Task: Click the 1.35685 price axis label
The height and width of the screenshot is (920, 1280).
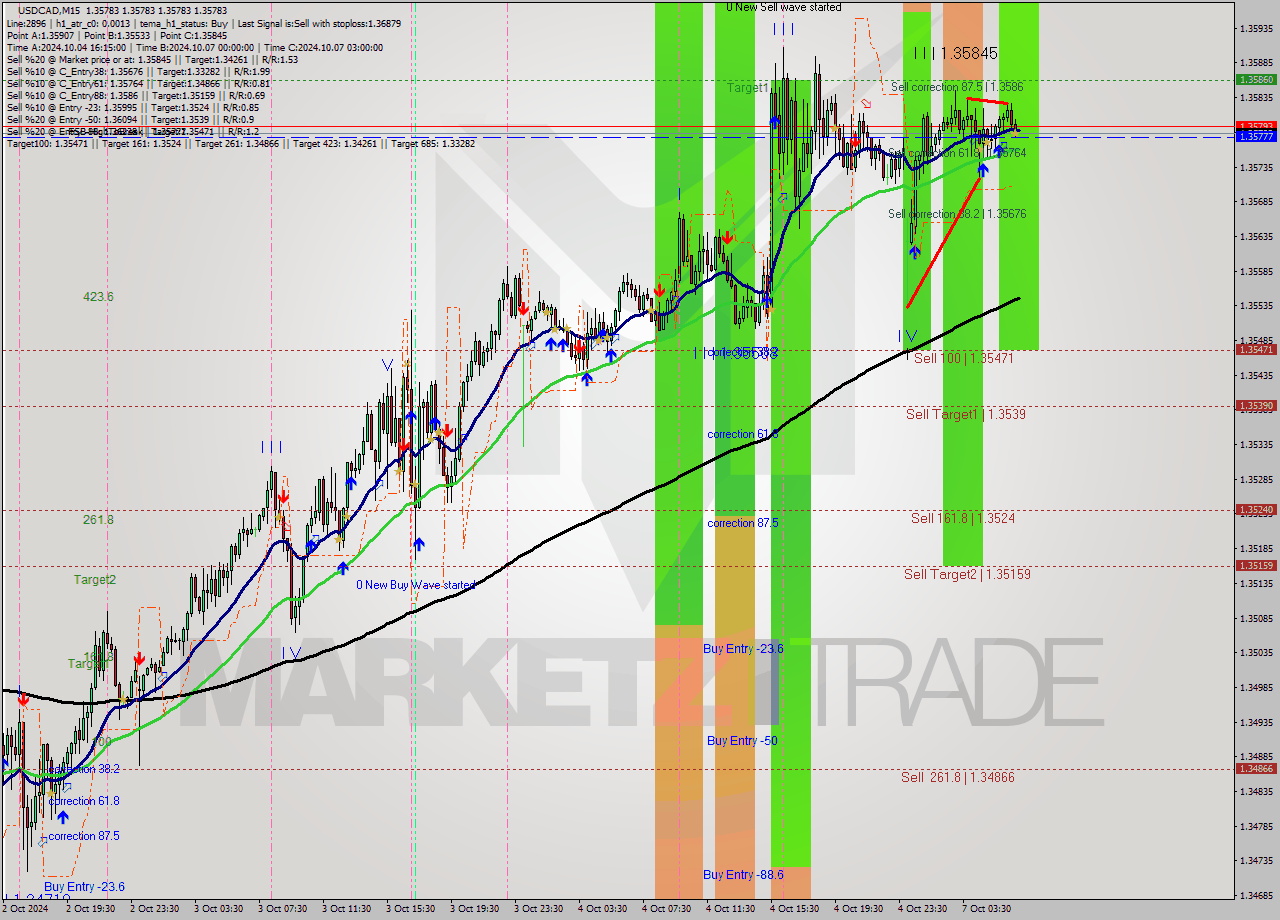Action: (1256, 201)
